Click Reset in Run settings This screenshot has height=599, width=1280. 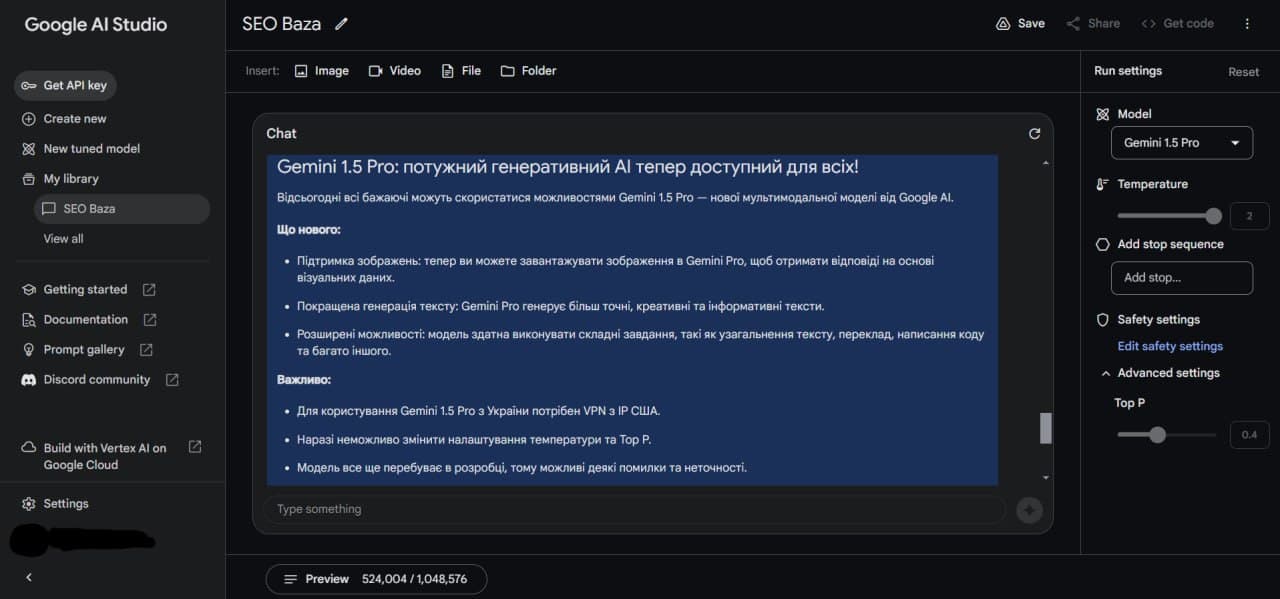tap(1244, 72)
